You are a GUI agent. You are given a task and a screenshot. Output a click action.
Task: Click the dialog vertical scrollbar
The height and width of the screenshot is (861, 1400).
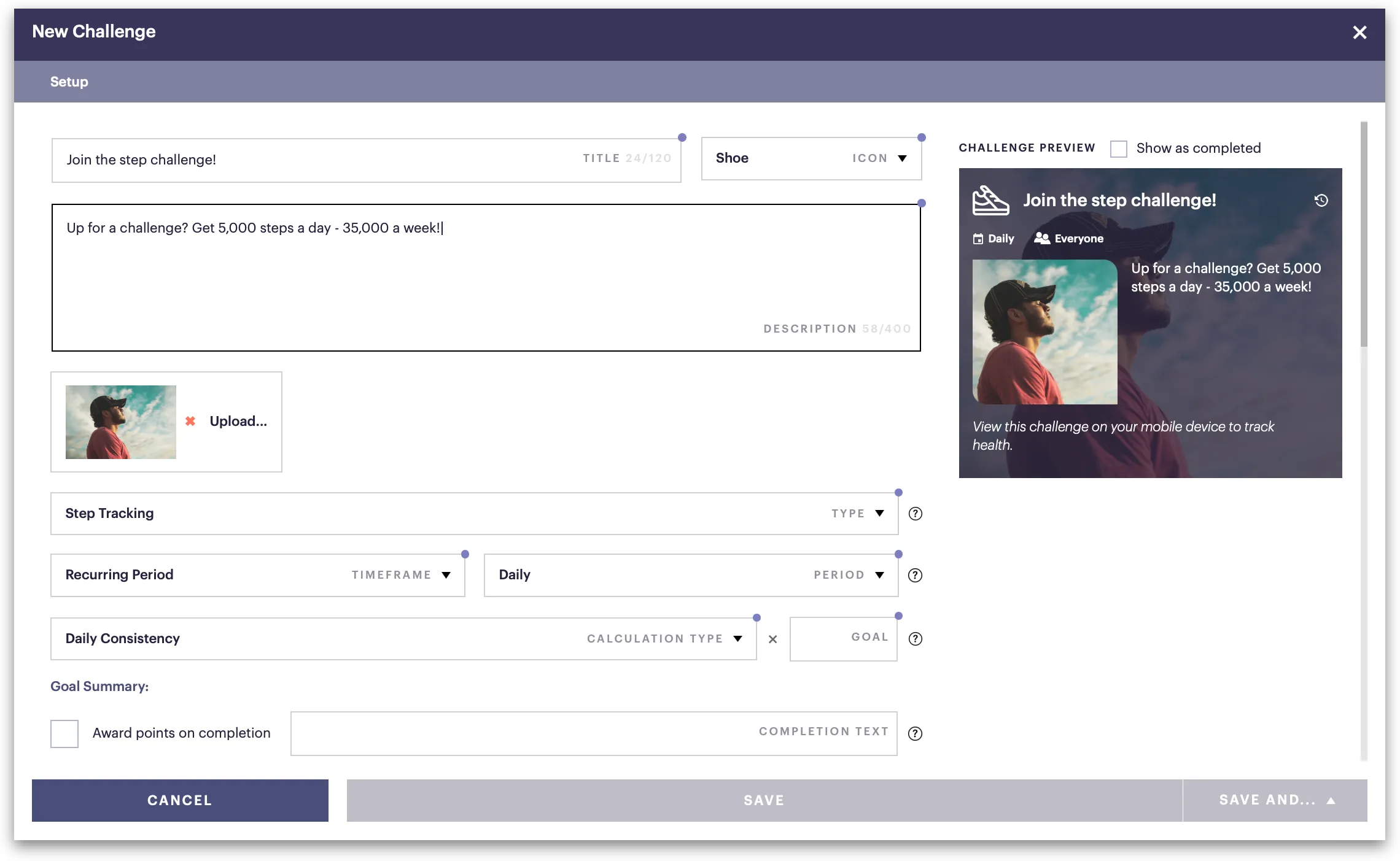tap(1364, 234)
